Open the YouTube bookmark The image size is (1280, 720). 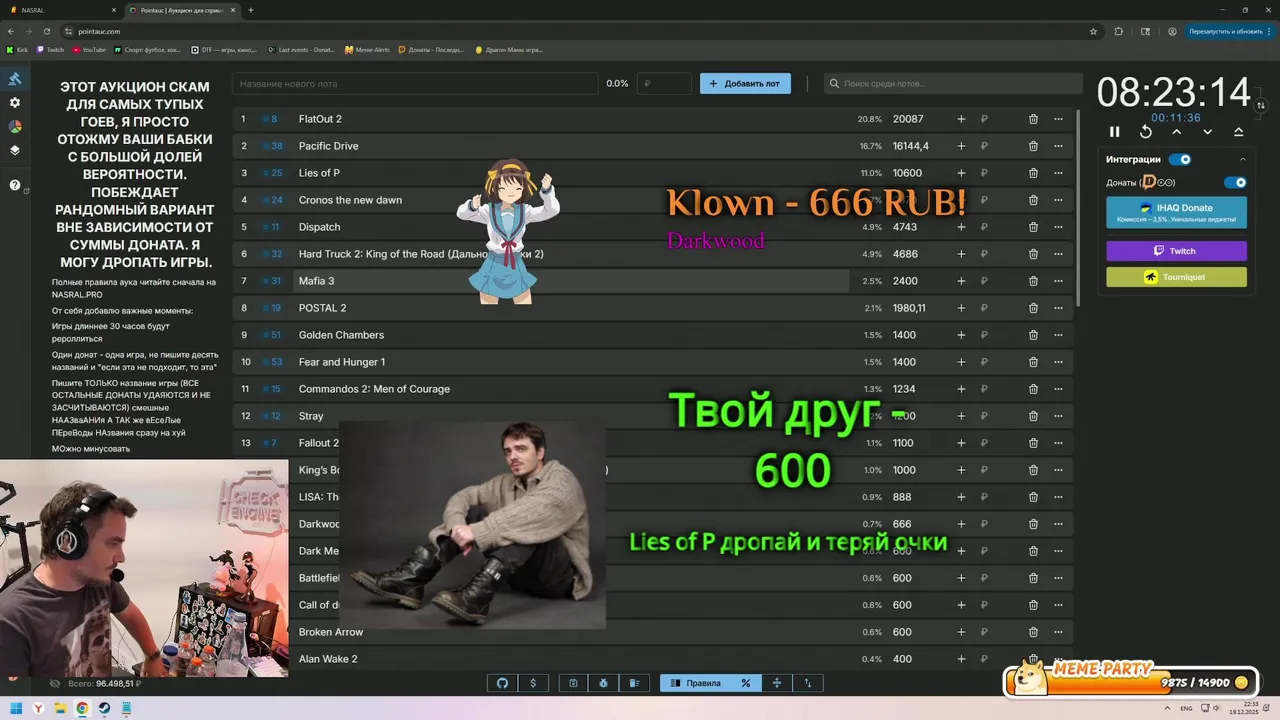pyautogui.click(x=89, y=49)
